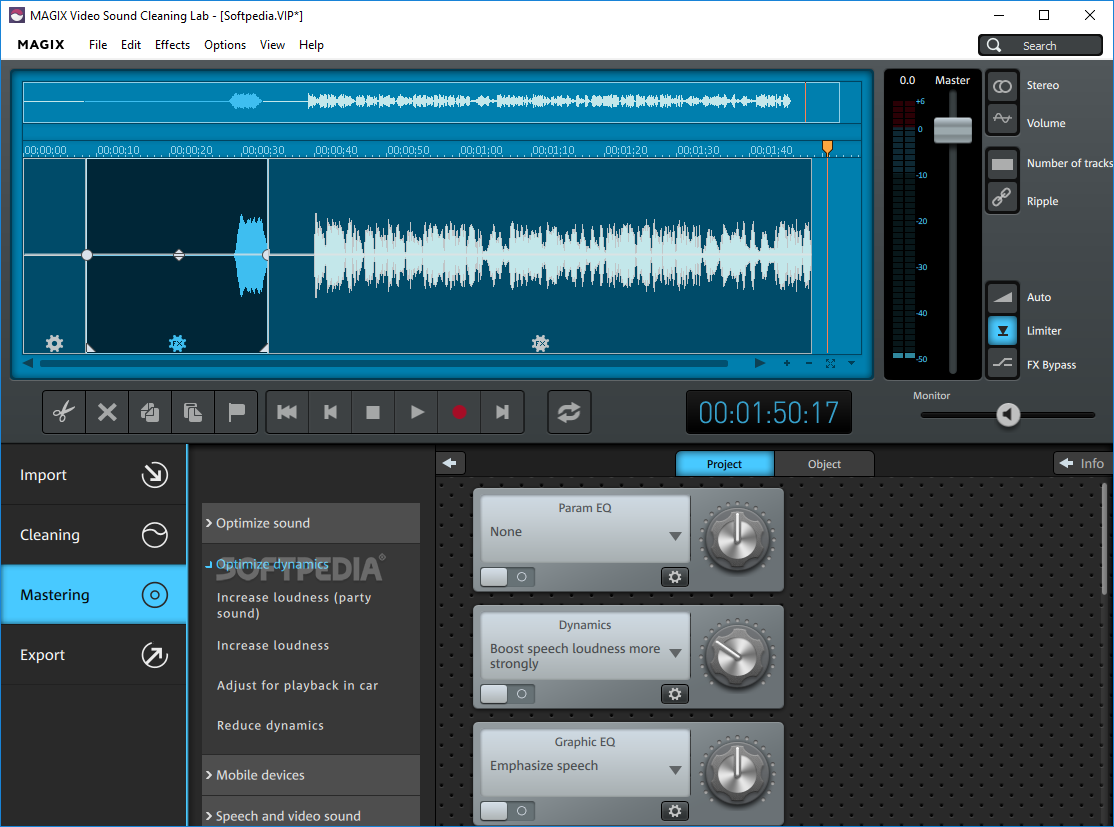Open Effects menu
Image resolution: width=1114 pixels, height=827 pixels.
pos(173,45)
